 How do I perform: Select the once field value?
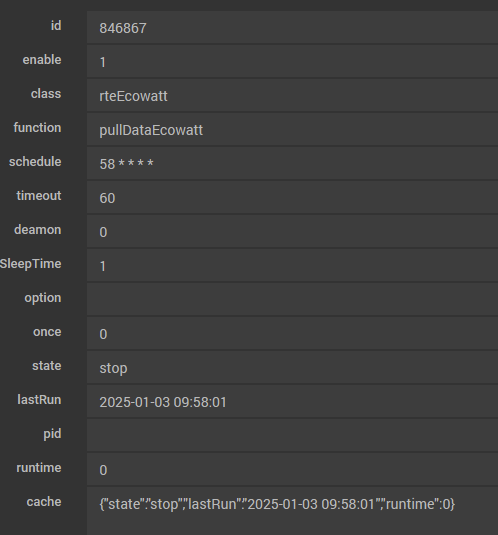[x=292, y=334]
